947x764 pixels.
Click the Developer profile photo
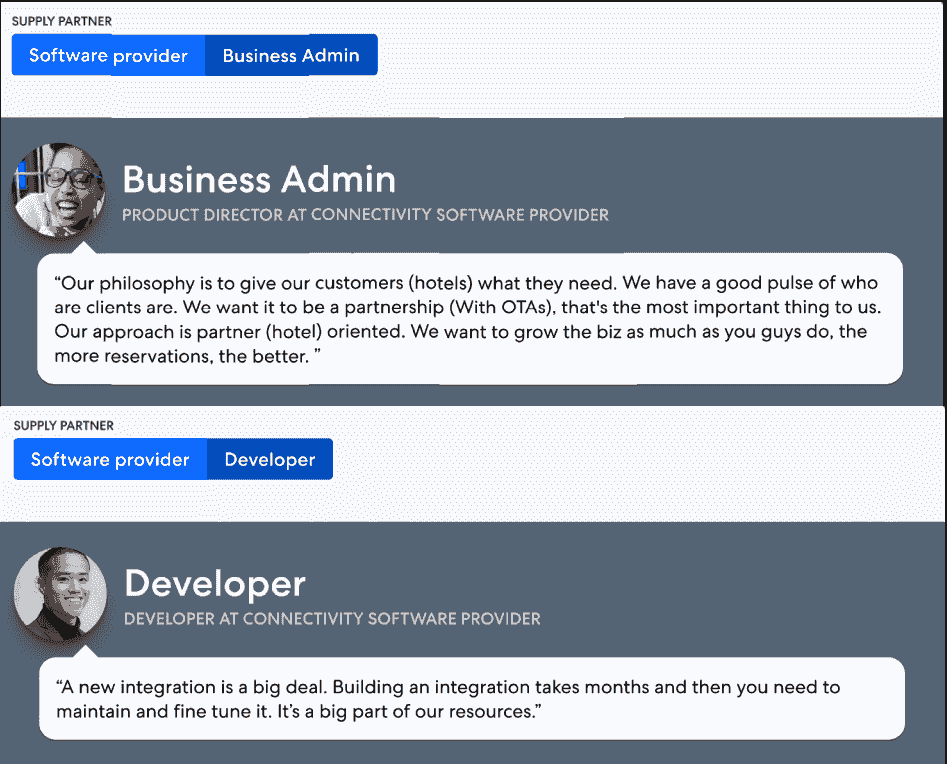(x=60, y=593)
